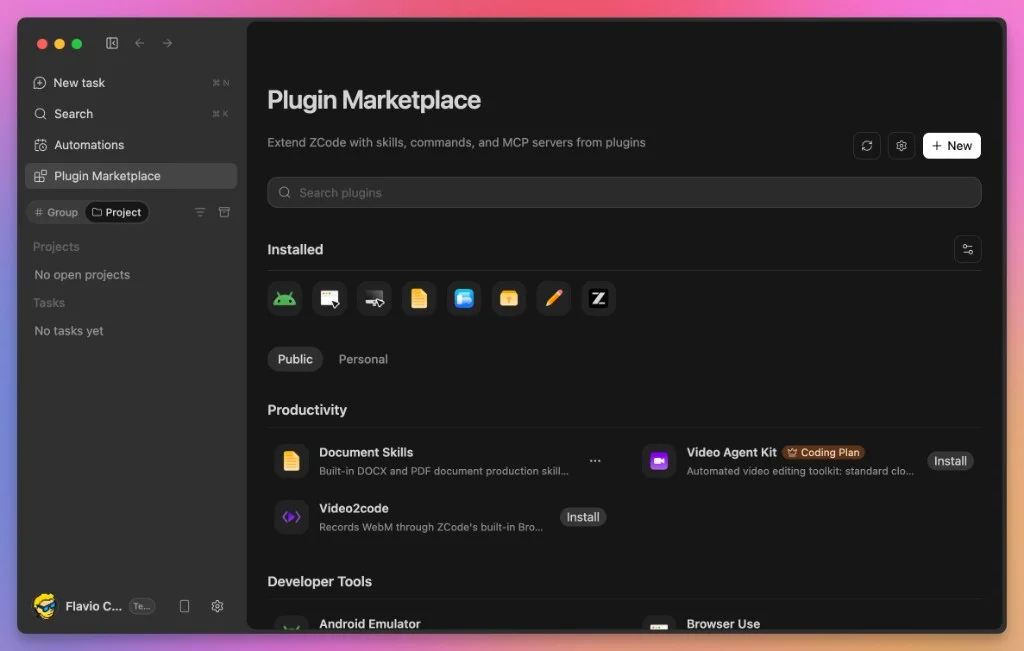
Task: Open Video Agent Kit plugin entry
Action: pyautogui.click(x=808, y=461)
